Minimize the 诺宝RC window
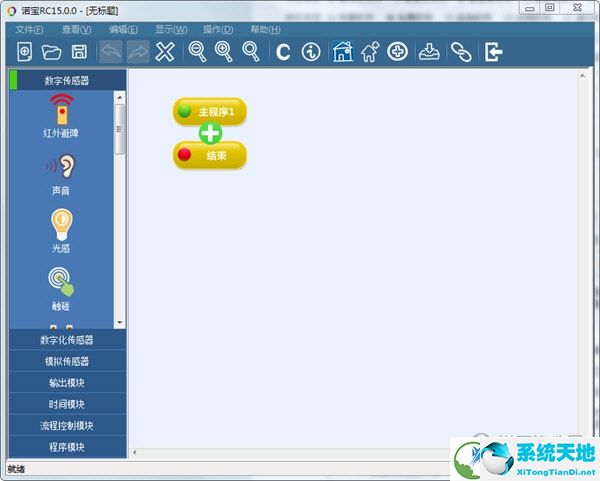 point(530,8)
